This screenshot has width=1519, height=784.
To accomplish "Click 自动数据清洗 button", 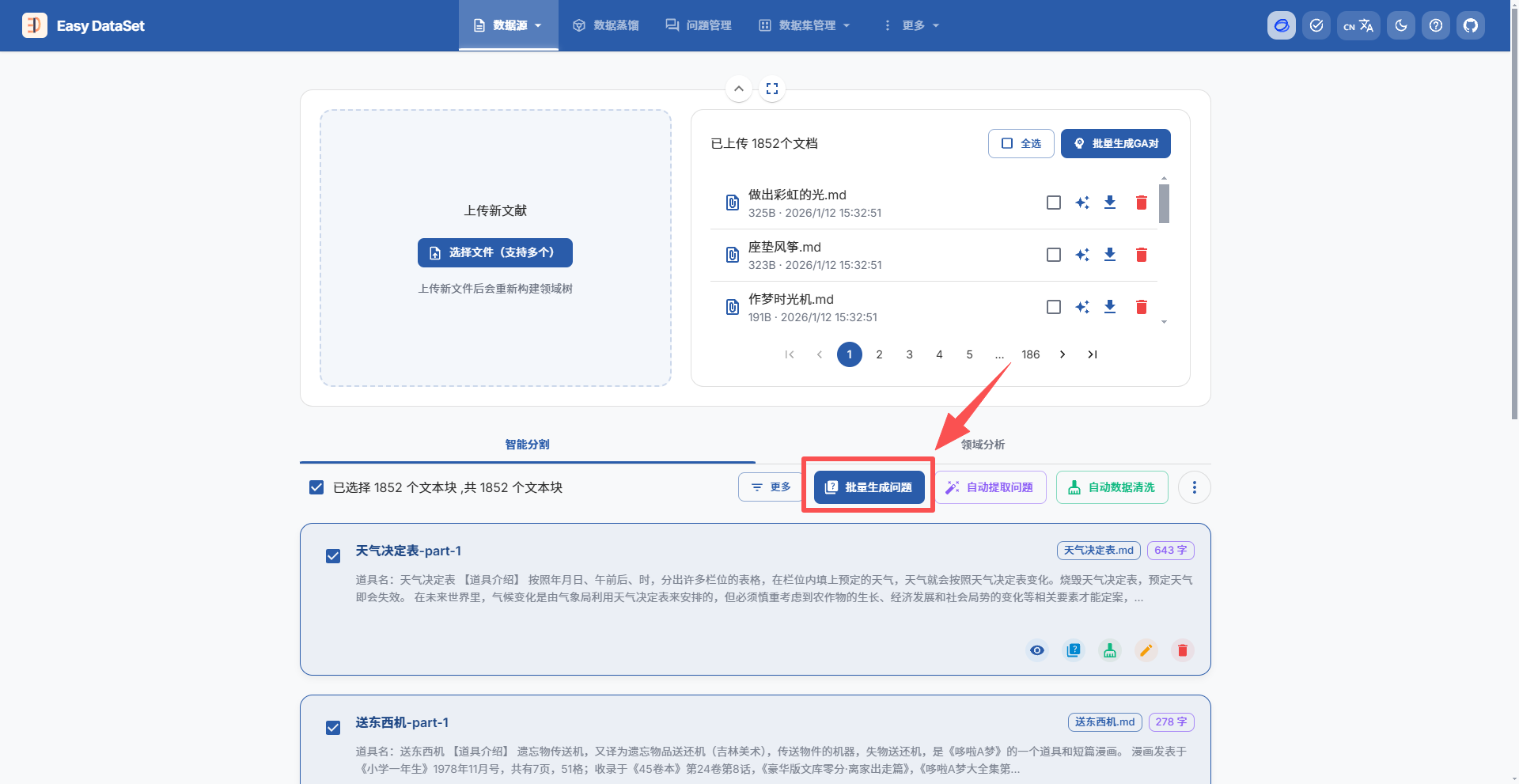I will 1112,487.
